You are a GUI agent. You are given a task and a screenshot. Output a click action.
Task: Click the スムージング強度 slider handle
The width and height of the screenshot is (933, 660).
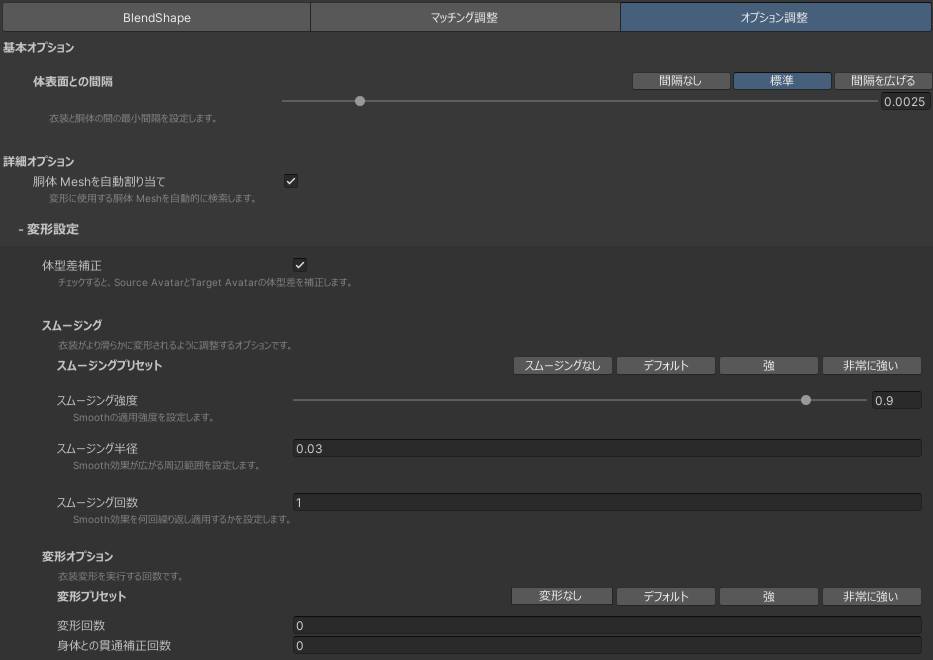(806, 400)
